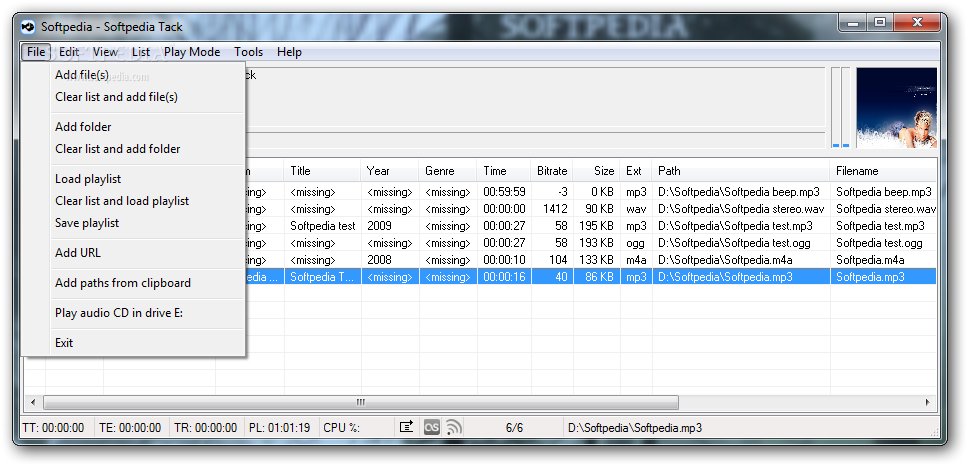Choose Add folder menu entry
Viewport: 968px width, 466px height.
(134, 127)
